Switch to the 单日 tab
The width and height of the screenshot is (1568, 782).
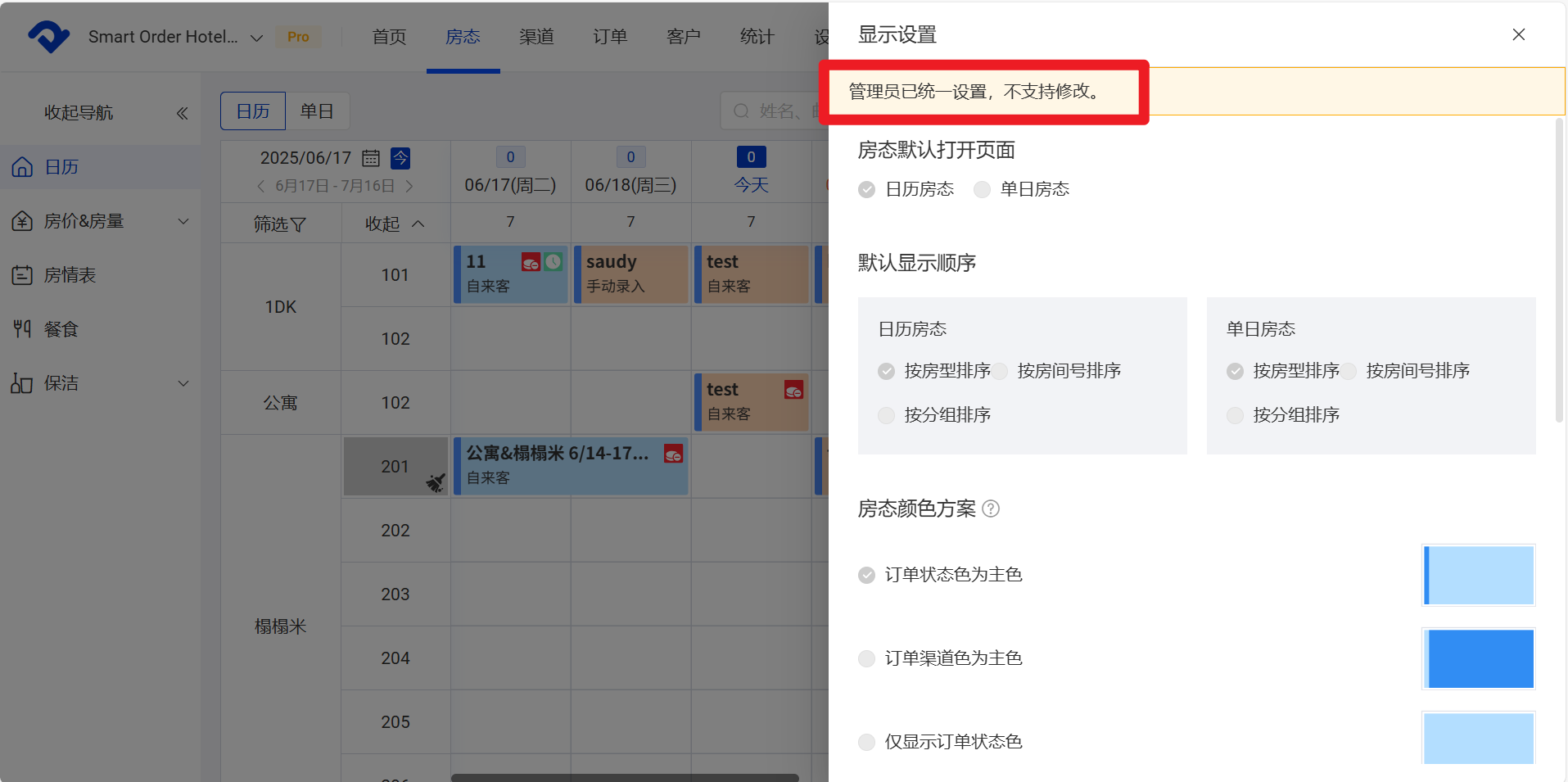click(x=317, y=111)
